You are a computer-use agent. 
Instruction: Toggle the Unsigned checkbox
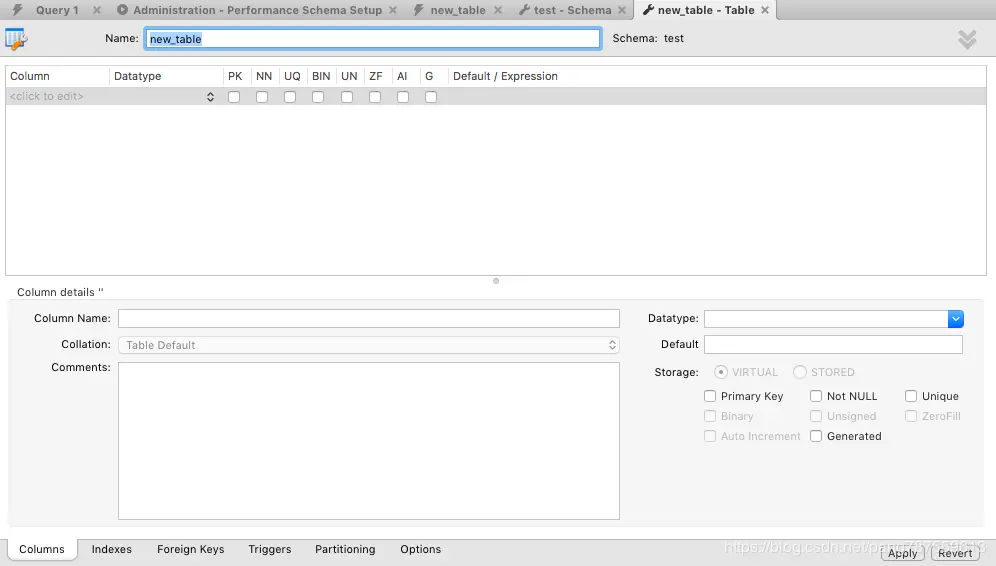816,416
